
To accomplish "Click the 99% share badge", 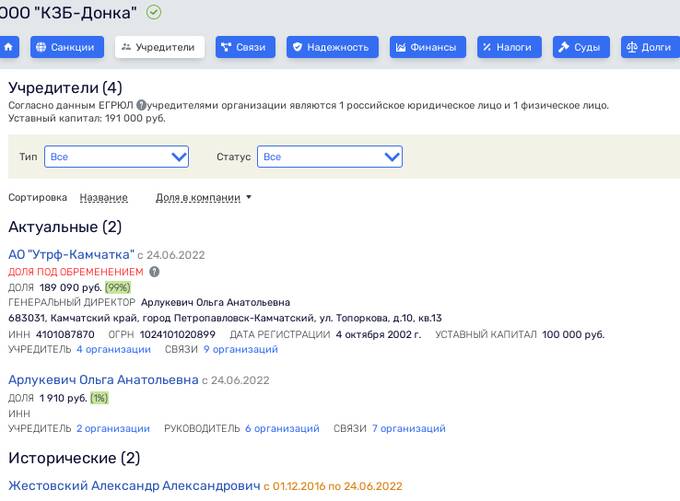I will [118, 288].
